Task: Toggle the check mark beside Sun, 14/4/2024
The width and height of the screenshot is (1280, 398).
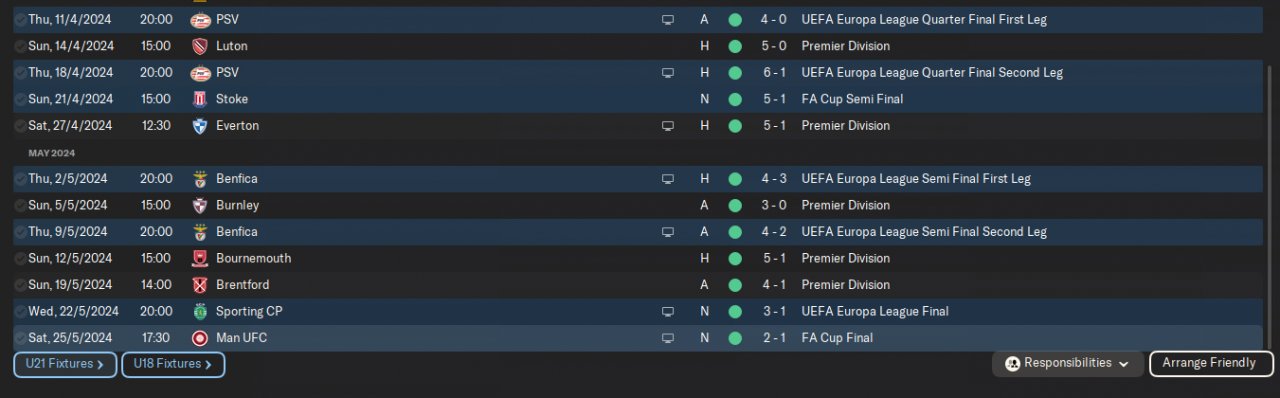Action: [x=20, y=46]
